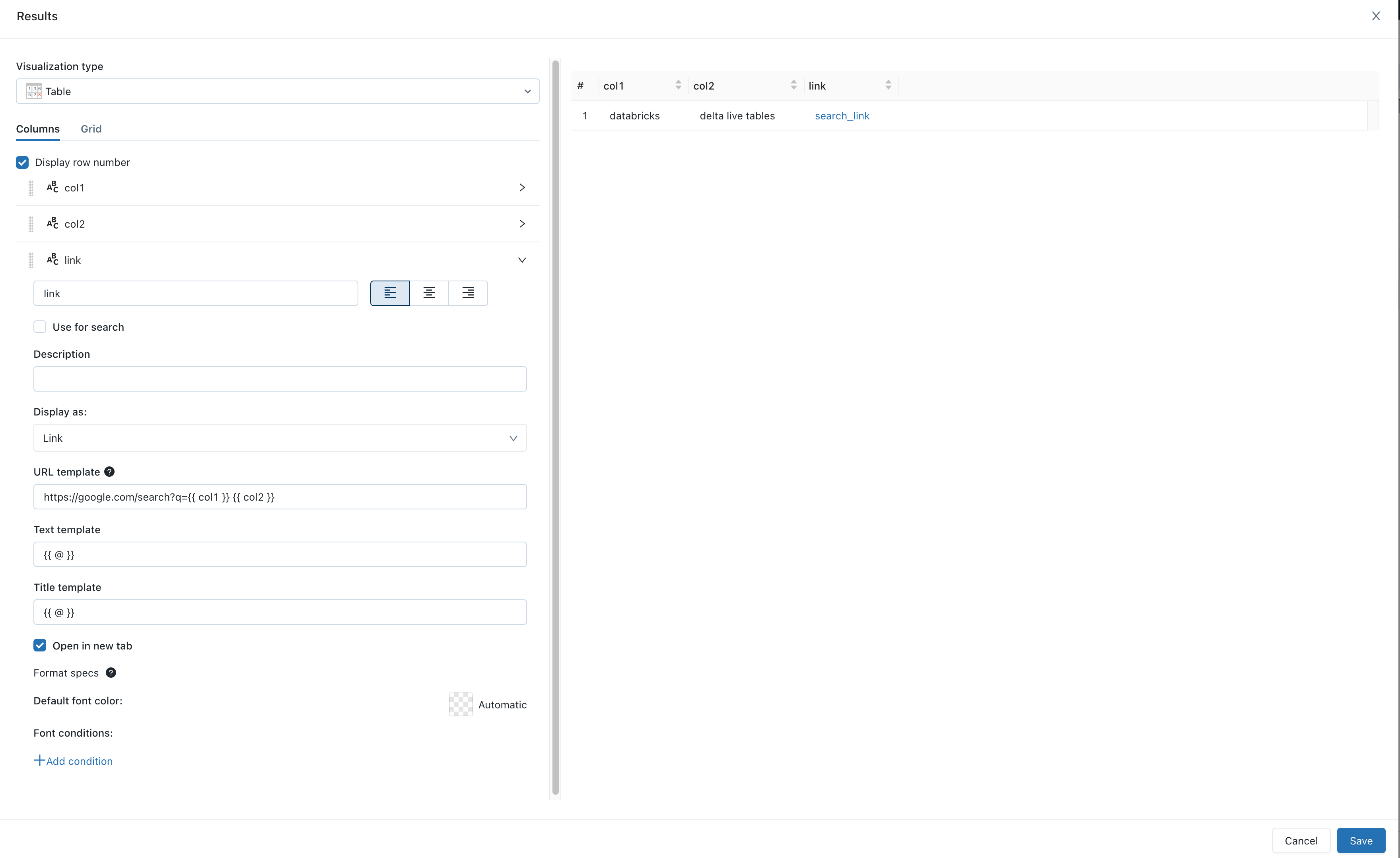Image resolution: width=1400 pixels, height=858 pixels.
Task: Toggle the Display row number checkbox
Action: click(x=22, y=162)
